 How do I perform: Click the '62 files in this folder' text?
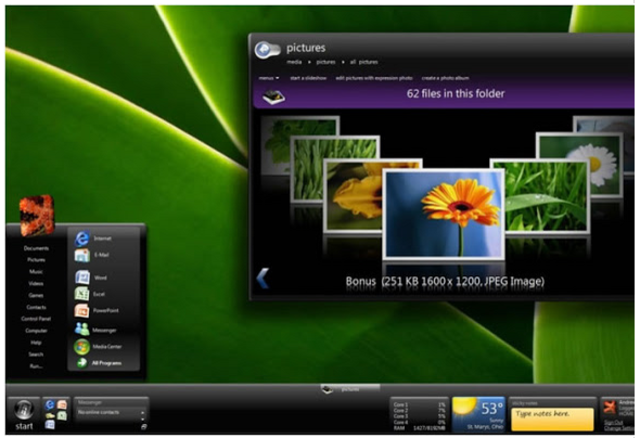tap(456, 93)
